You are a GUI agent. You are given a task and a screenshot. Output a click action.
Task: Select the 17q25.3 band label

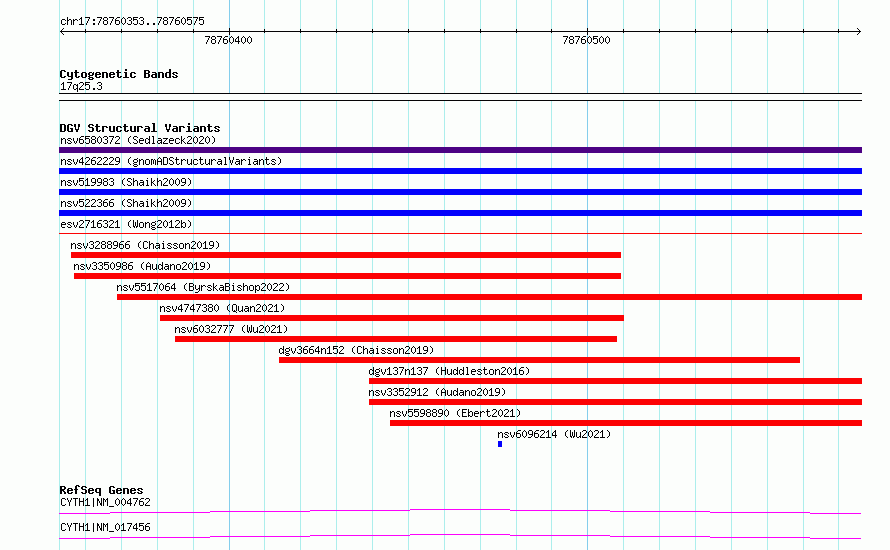pos(81,86)
